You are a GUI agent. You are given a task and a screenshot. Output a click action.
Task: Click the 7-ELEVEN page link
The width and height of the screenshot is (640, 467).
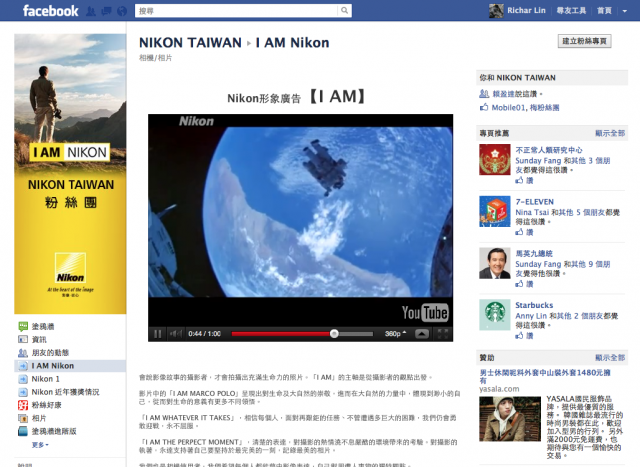point(534,202)
